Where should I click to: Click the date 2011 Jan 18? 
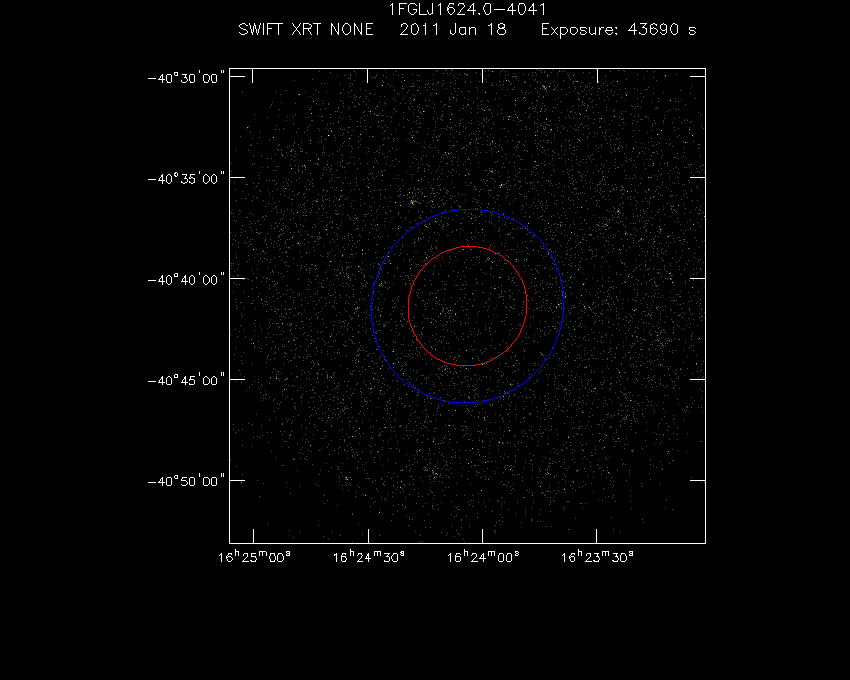[x=453, y=29]
